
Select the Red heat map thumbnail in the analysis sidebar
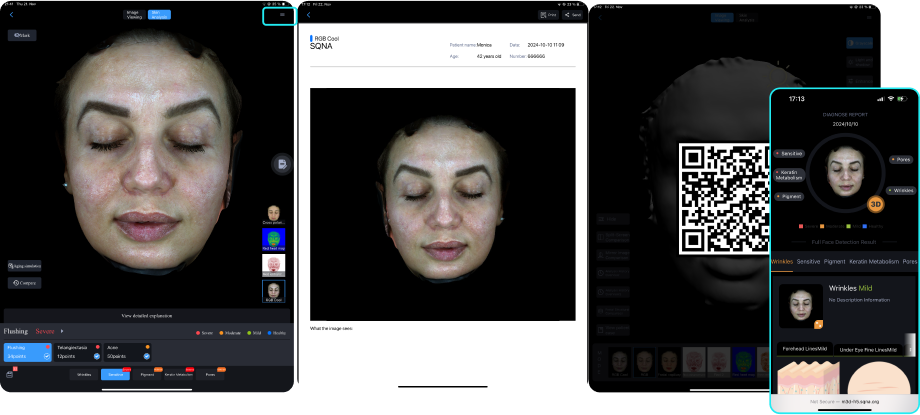(273, 239)
